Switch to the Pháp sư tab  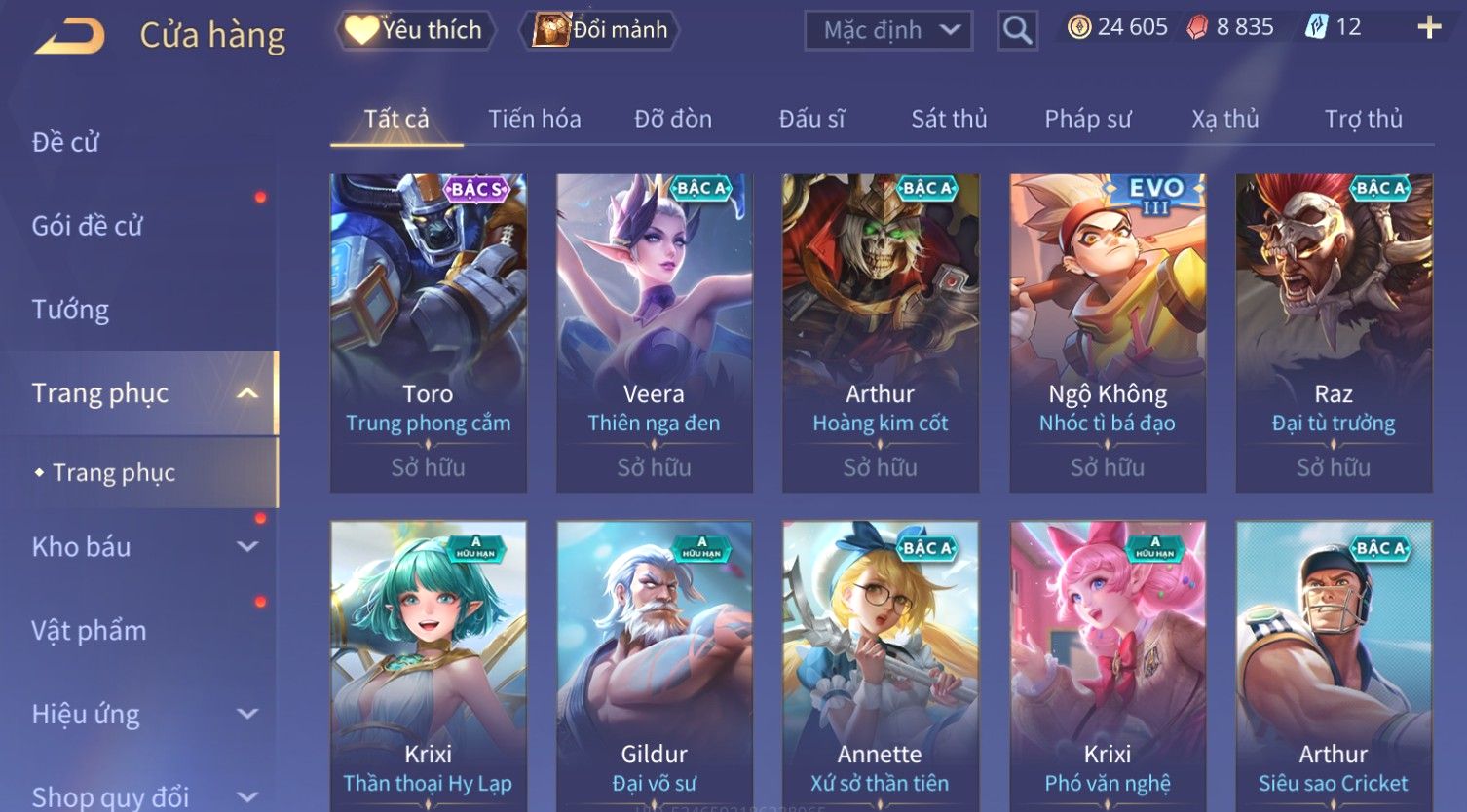1087,119
